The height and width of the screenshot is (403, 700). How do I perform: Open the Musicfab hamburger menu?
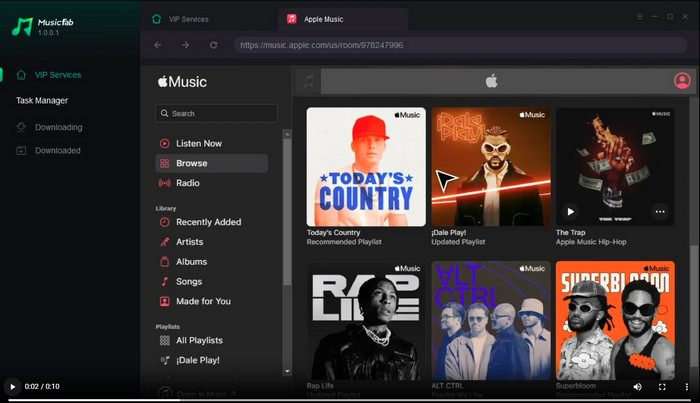pos(639,17)
